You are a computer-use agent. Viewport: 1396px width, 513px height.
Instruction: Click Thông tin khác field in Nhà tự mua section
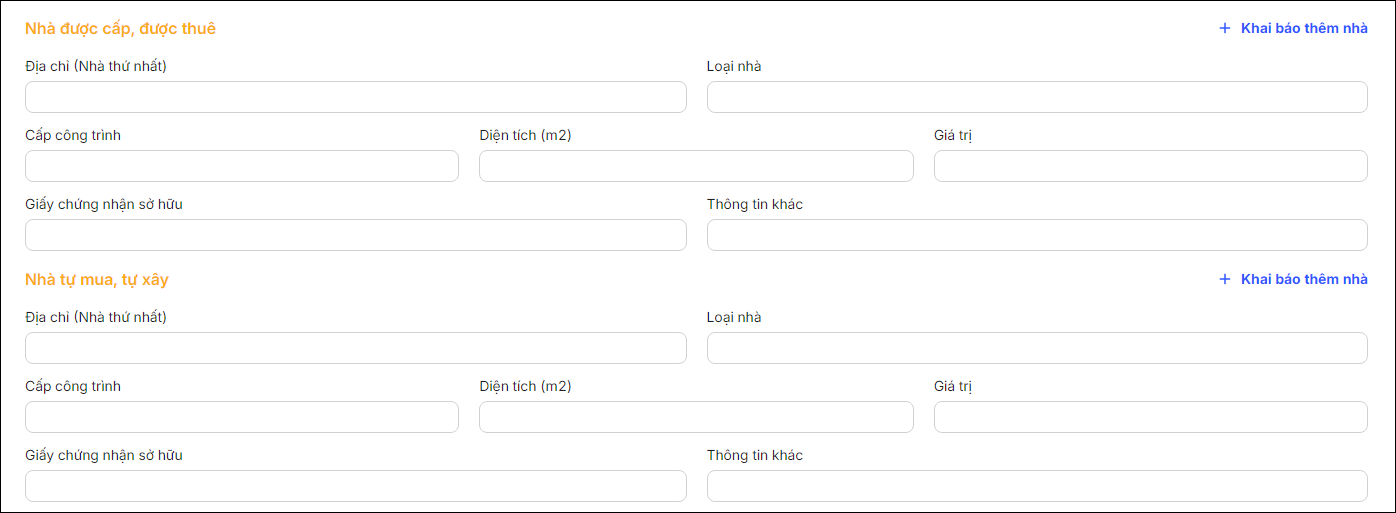pyautogui.click(x=1037, y=486)
